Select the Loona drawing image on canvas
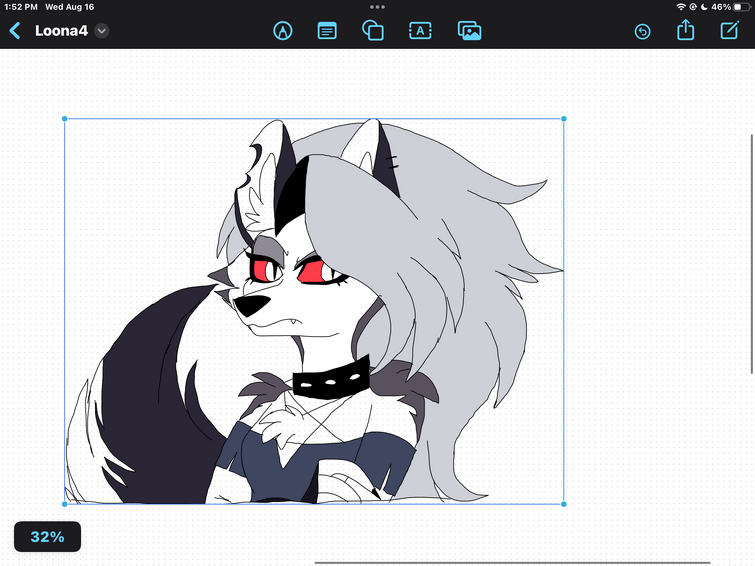This screenshot has height=566, width=755. [314, 311]
